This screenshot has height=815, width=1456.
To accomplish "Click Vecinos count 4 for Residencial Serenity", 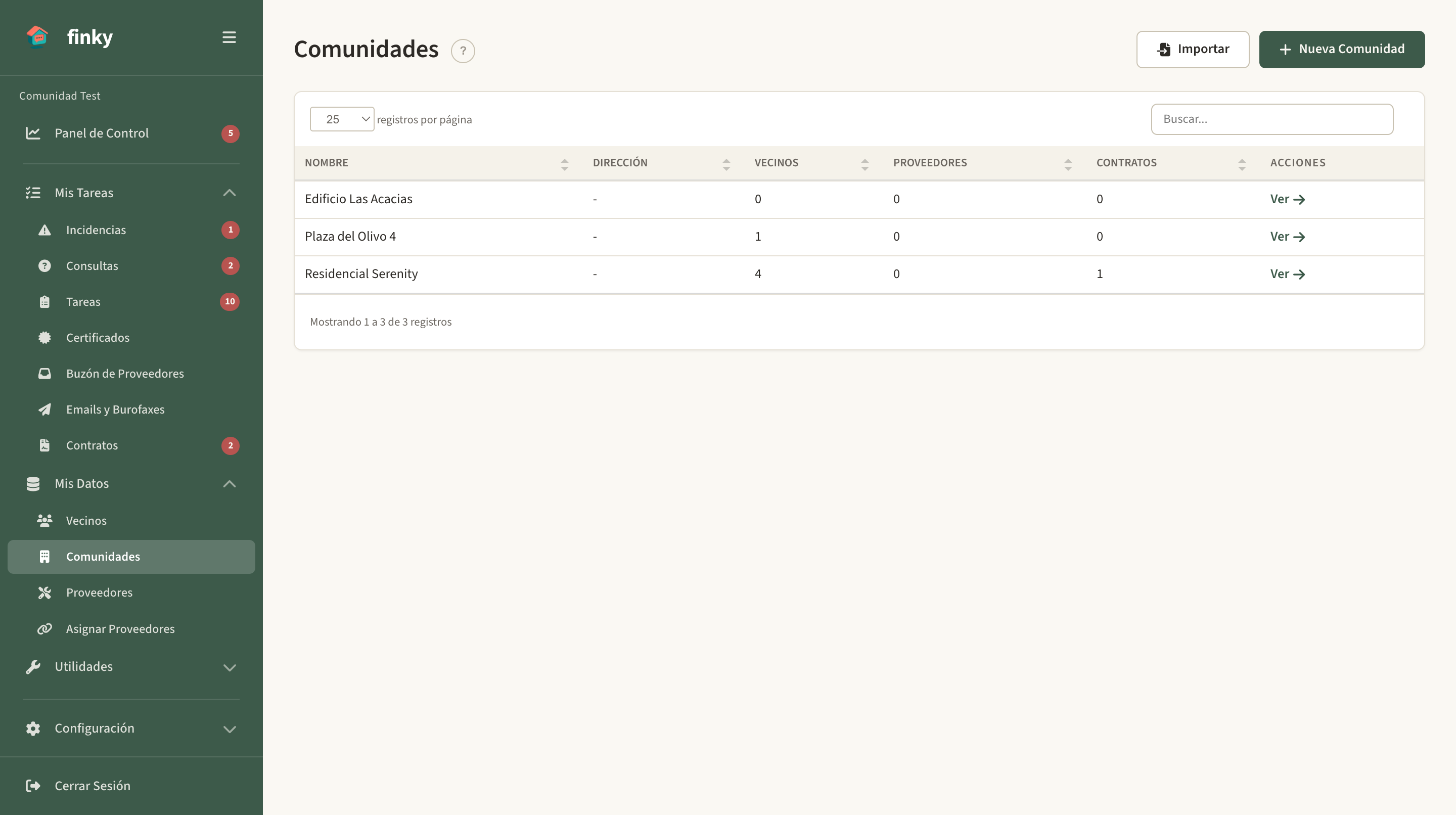I will click(757, 274).
